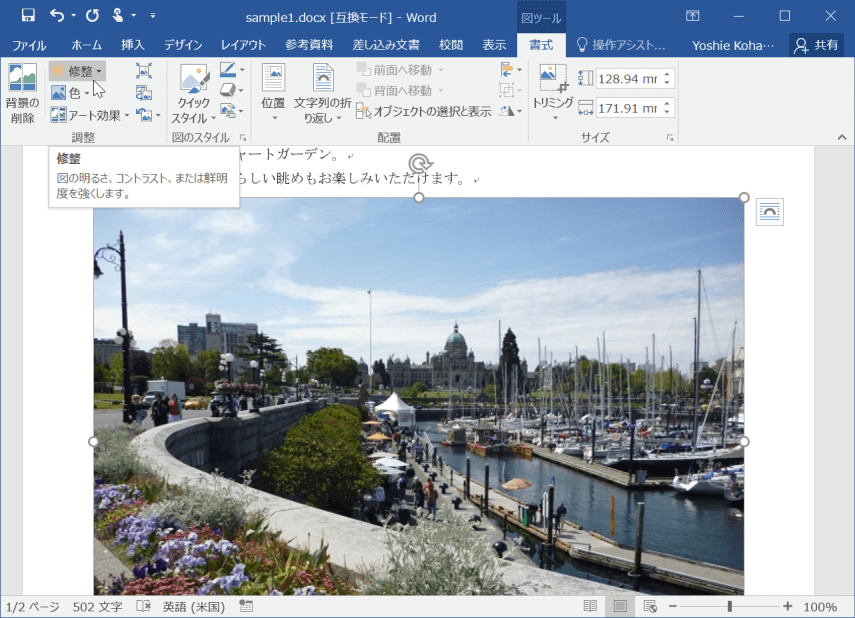
Task: Open the 位置 position dropdown
Action: 273,94
